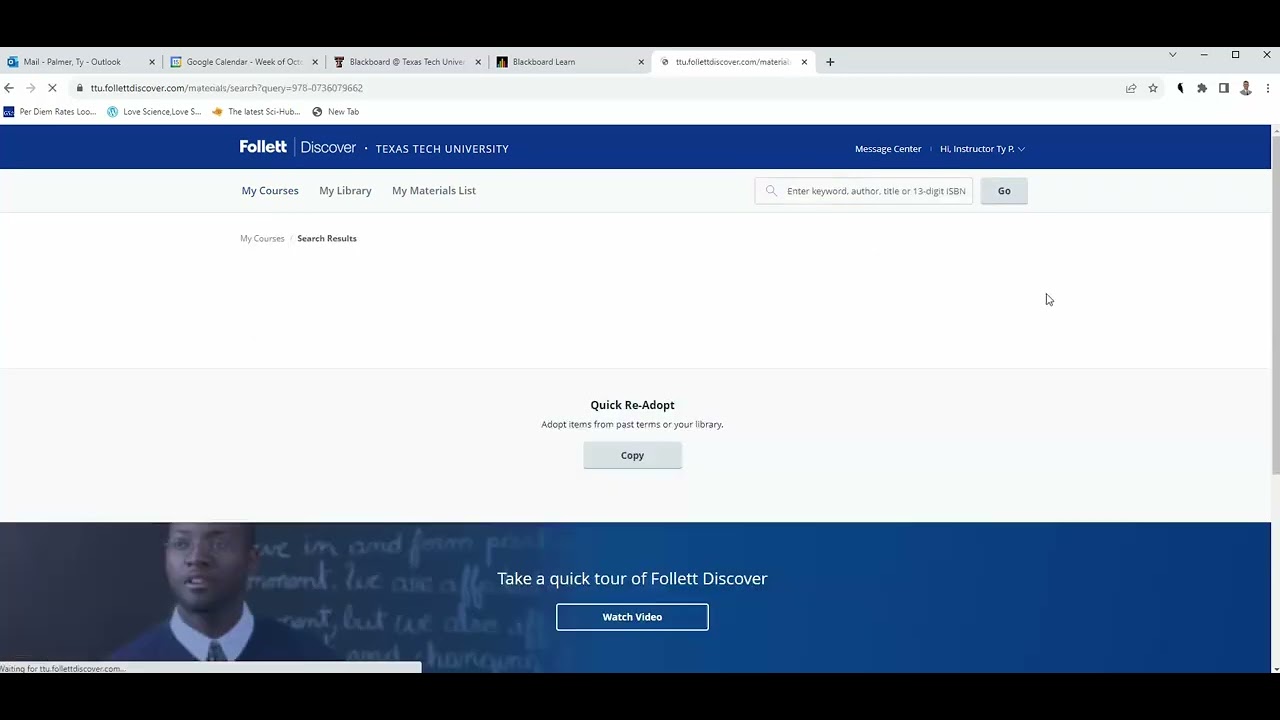Open the Extensions puzzle piece icon

pos(1202,88)
